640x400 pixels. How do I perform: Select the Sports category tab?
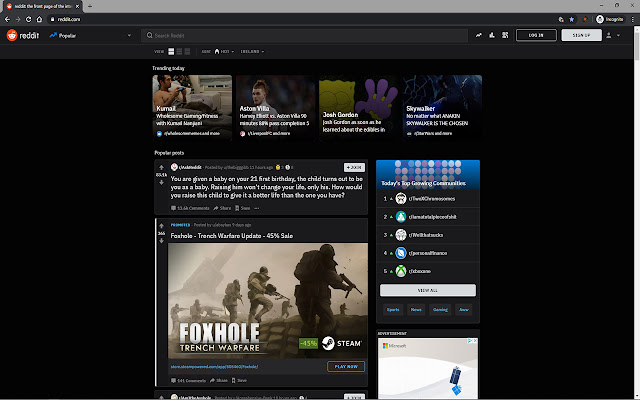(x=393, y=309)
